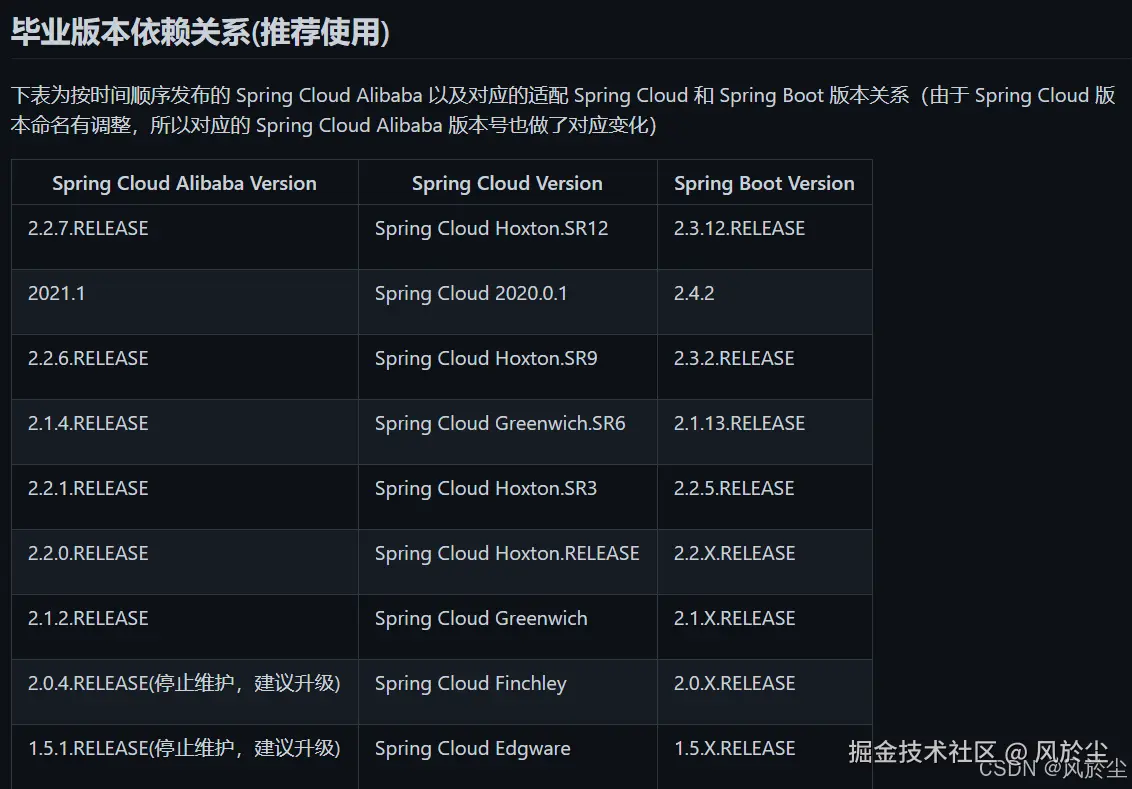Select the Spring Cloud Hoxton.SR12 cell

pyautogui.click(x=491, y=229)
